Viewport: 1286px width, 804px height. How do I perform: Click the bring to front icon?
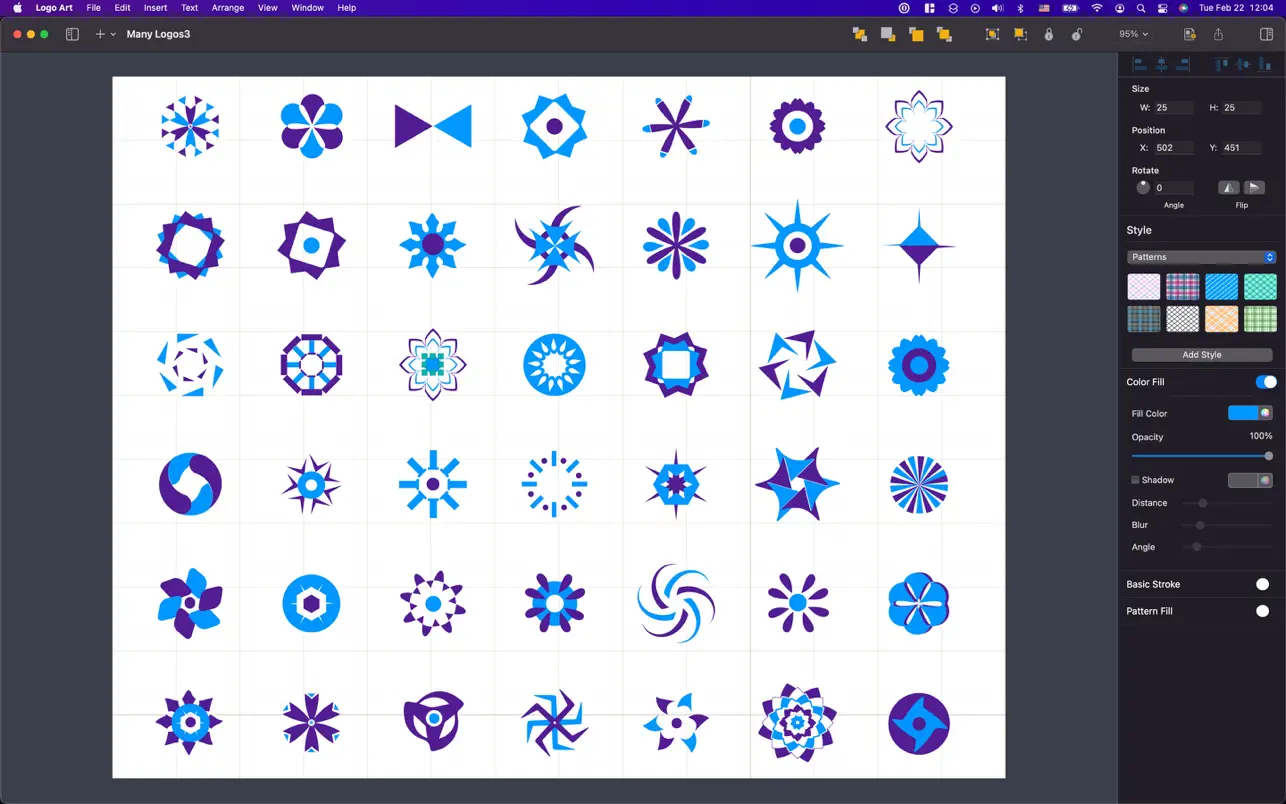coord(859,34)
